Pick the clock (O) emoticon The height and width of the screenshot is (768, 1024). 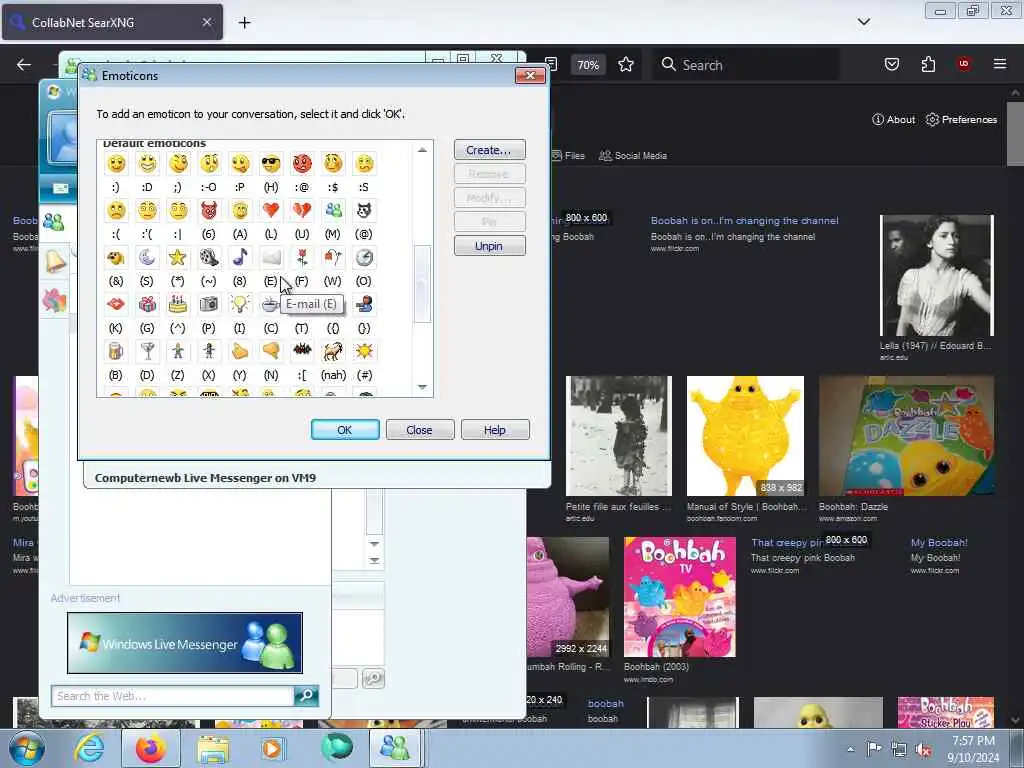coord(364,257)
